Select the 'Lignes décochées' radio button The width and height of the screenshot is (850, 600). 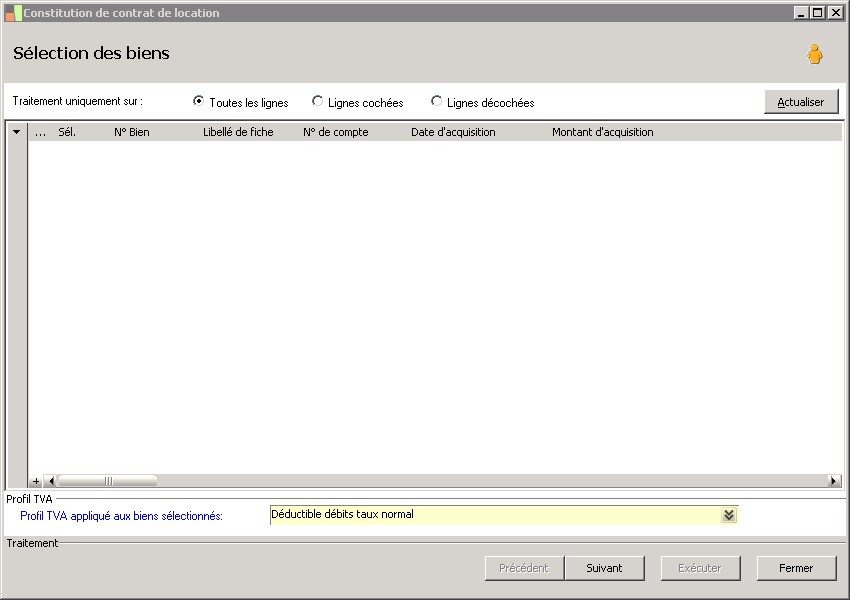[436, 101]
